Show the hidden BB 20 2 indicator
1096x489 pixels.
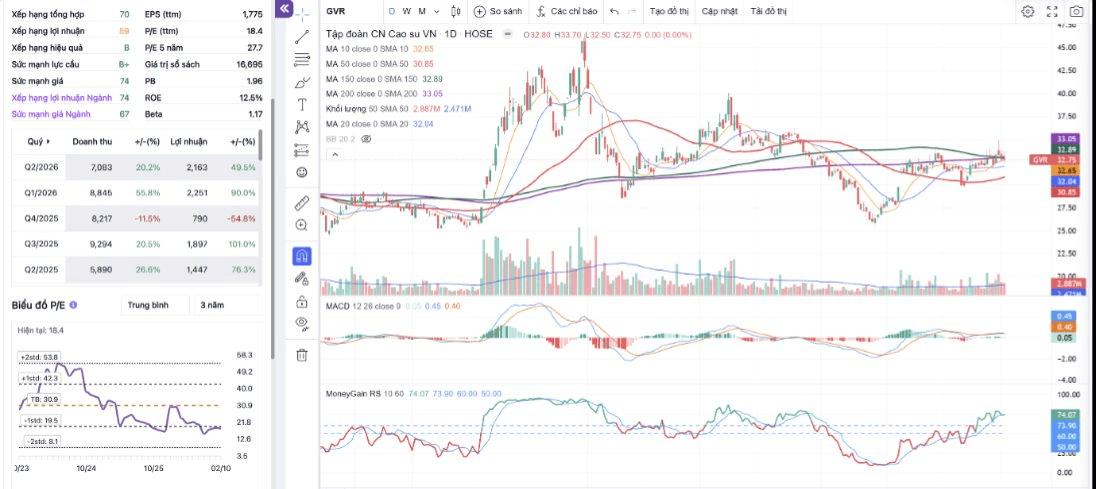click(x=366, y=139)
